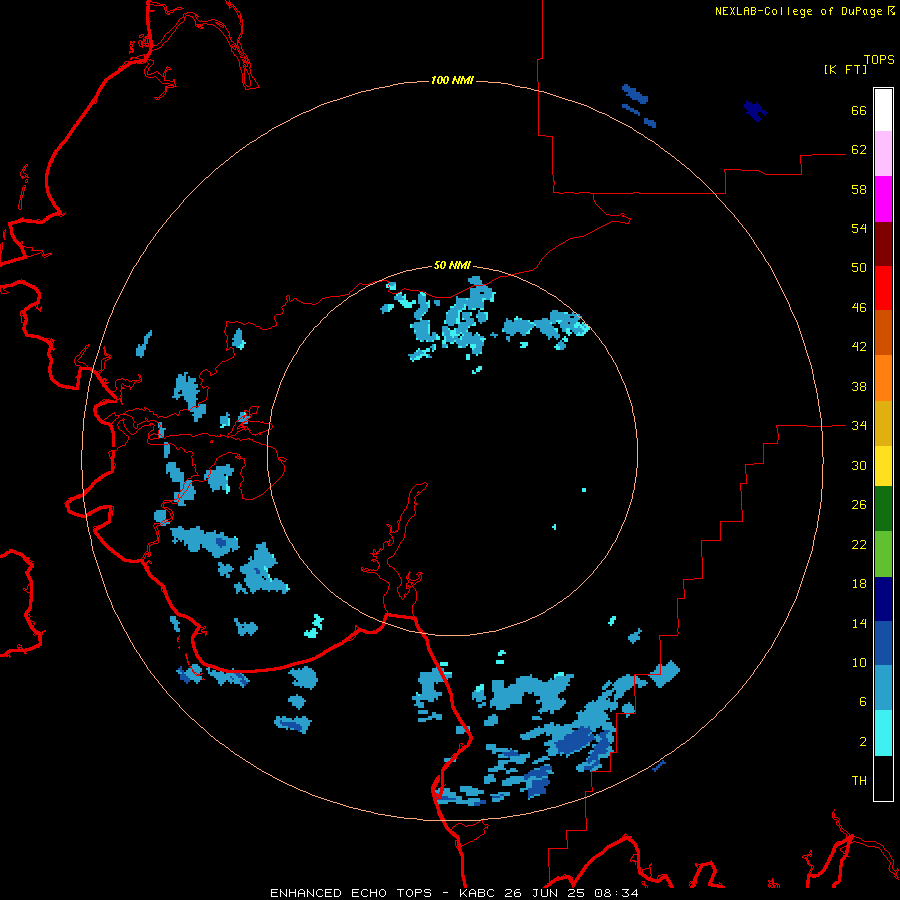This screenshot has width=900, height=900.
Task: Click the ENHANCED ECHO TOPS product title
Action: click(351, 893)
